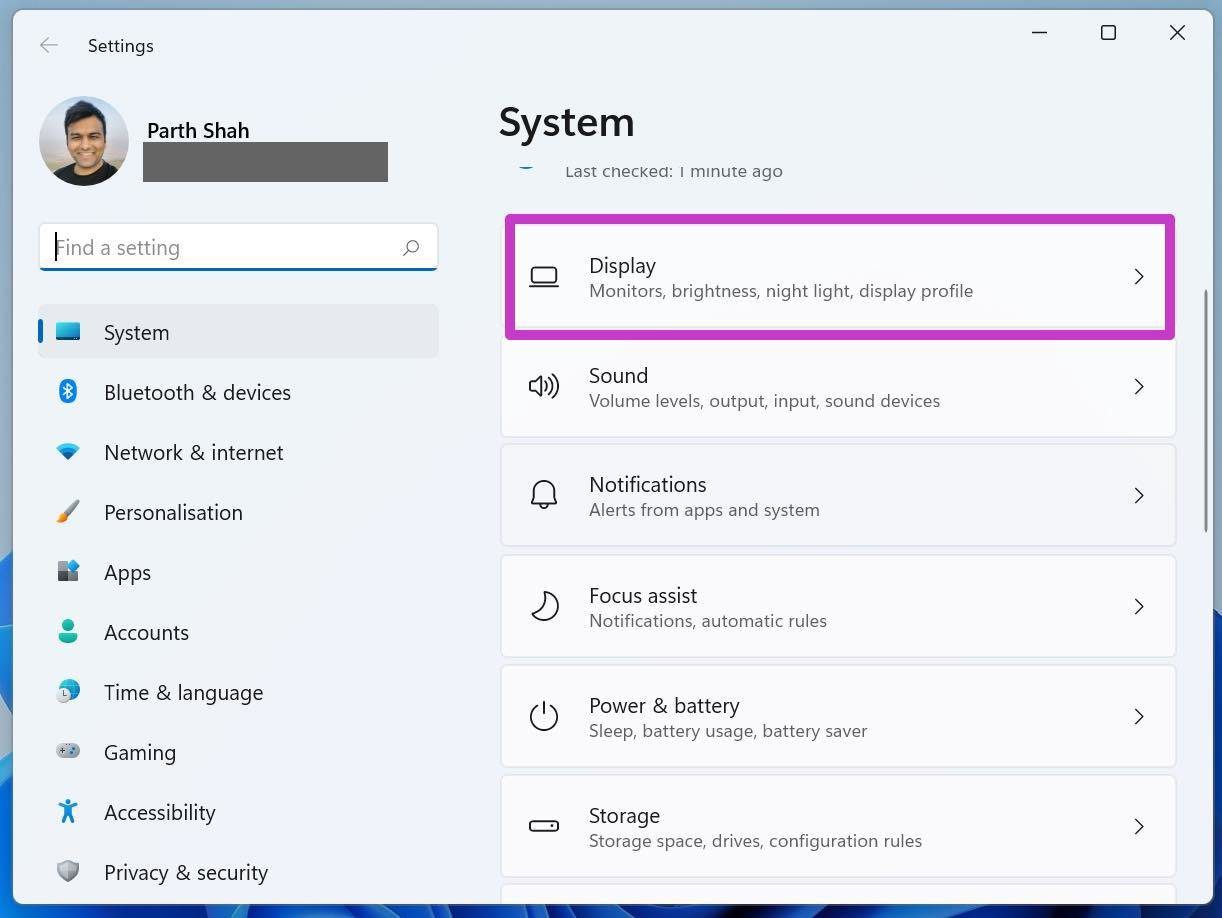The height and width of the screenshot is (918, 1222).
Task: Click the Accessibility figure icon
Action: click(68, 811)
